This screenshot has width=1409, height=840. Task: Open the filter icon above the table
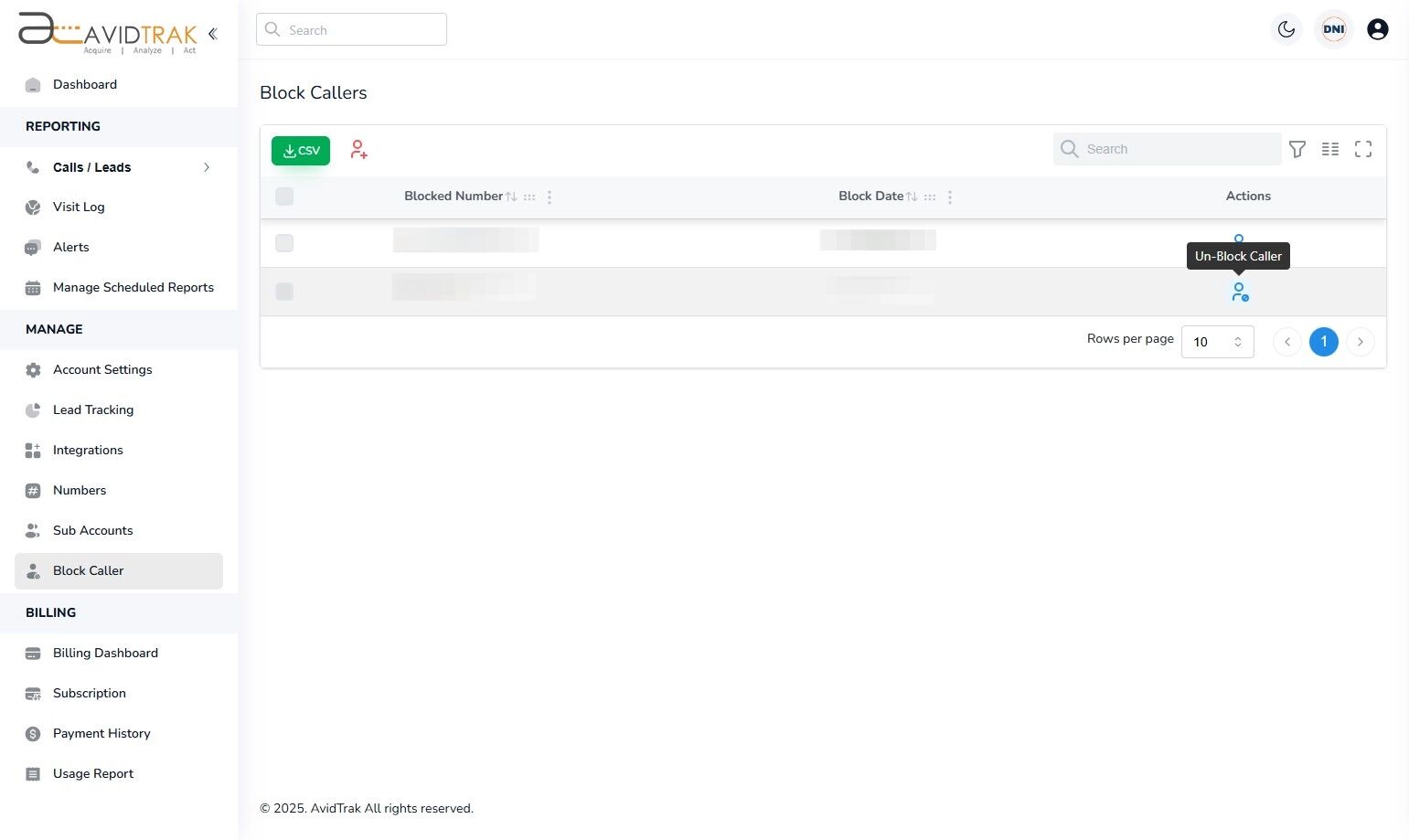click(x=1297, y=149)
